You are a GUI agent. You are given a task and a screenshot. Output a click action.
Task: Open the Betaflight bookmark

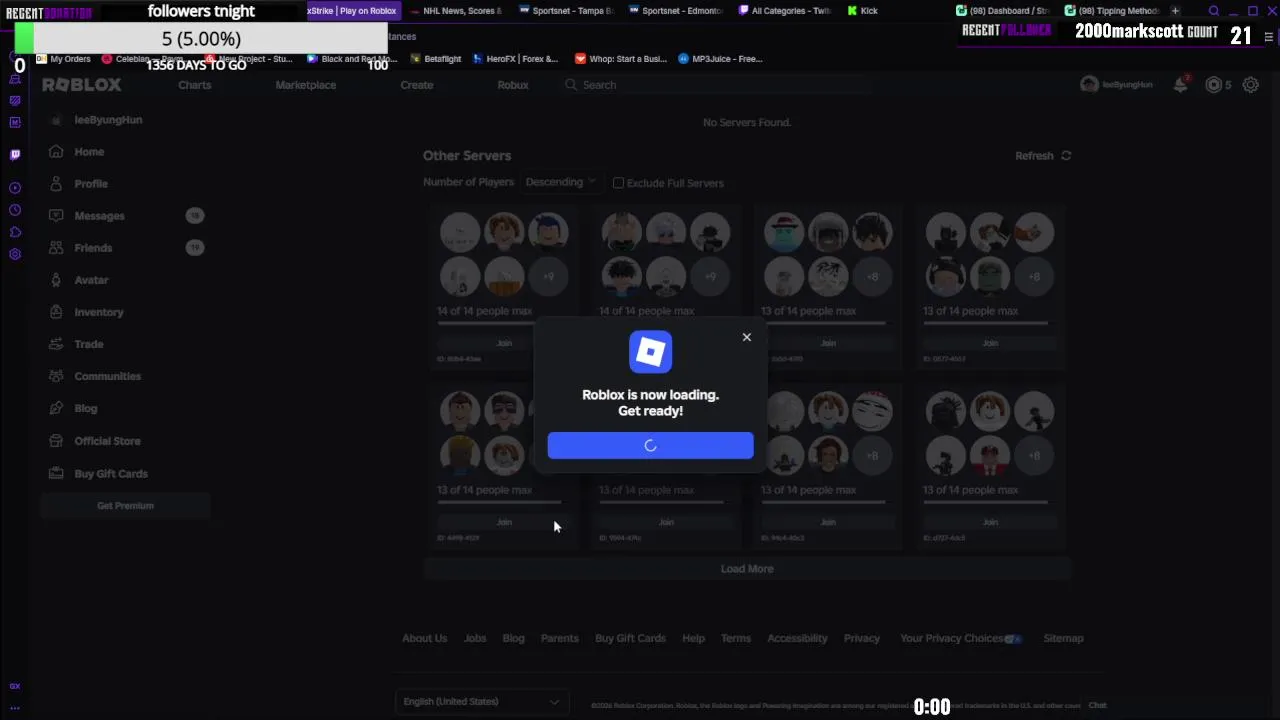tap(435, 59)
